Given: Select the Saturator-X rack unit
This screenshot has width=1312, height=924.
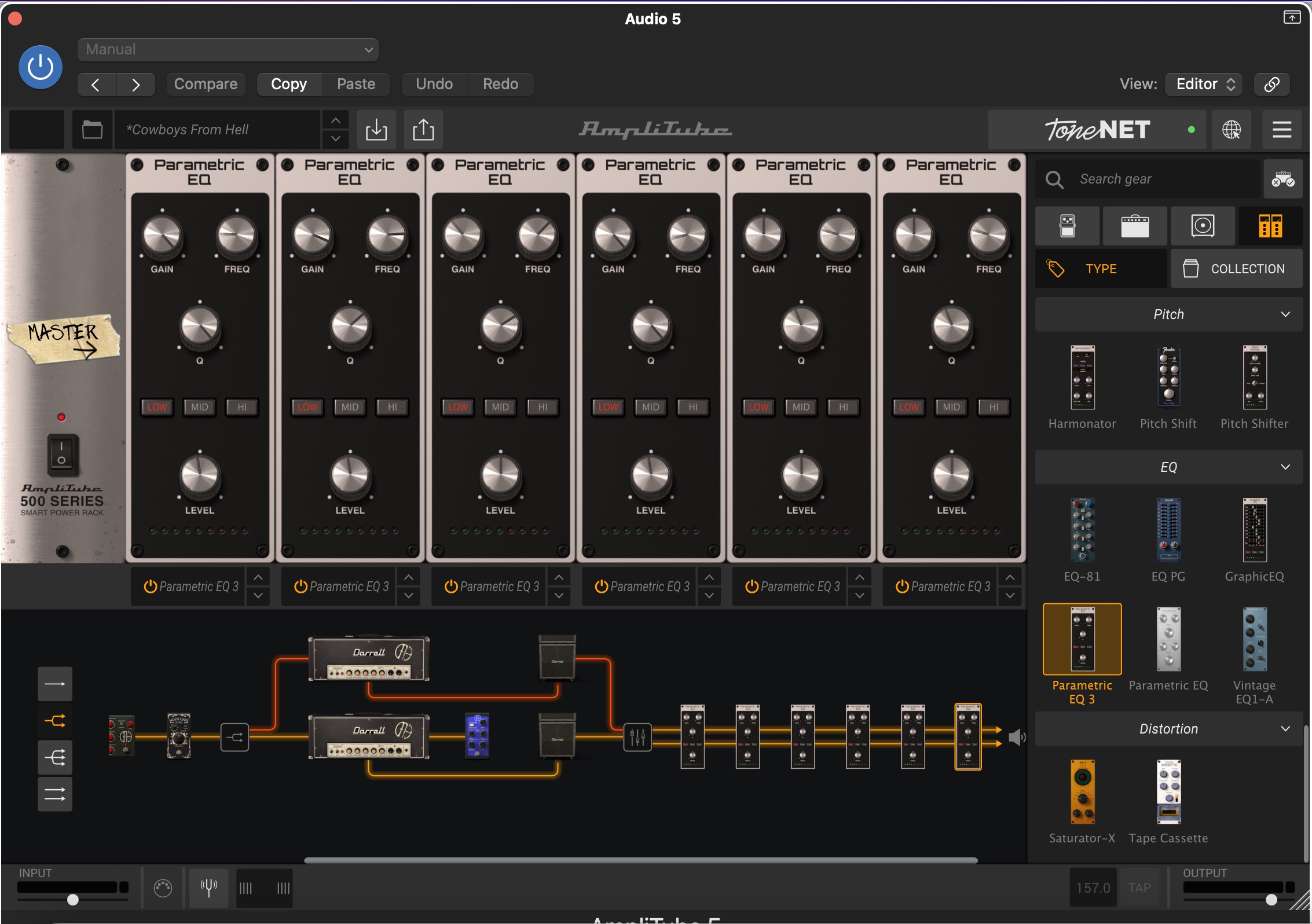Looking at the screenshot, I should point(1082,792).
